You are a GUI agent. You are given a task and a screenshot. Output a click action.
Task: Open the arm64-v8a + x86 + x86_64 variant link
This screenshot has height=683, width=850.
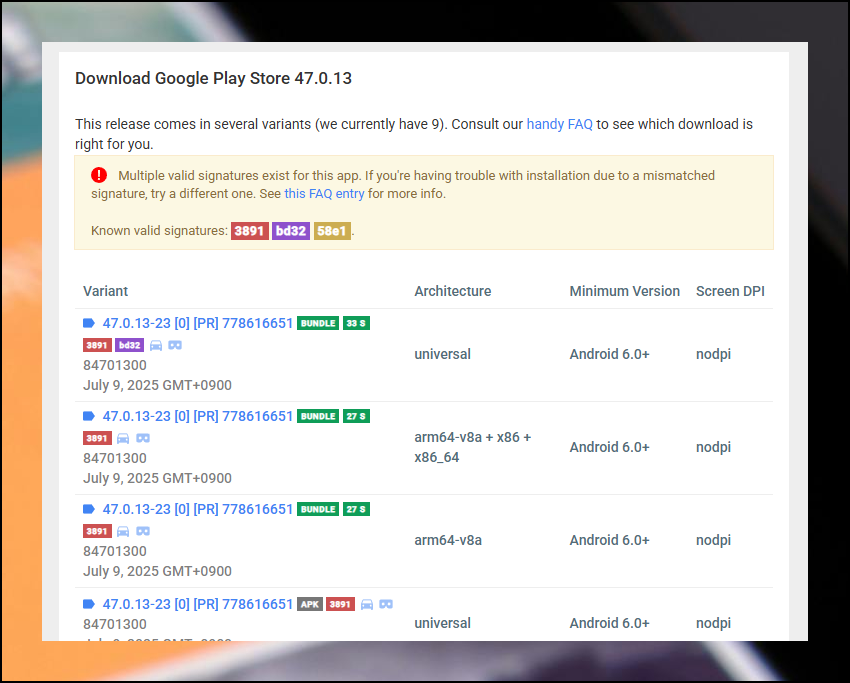[197, 416]
